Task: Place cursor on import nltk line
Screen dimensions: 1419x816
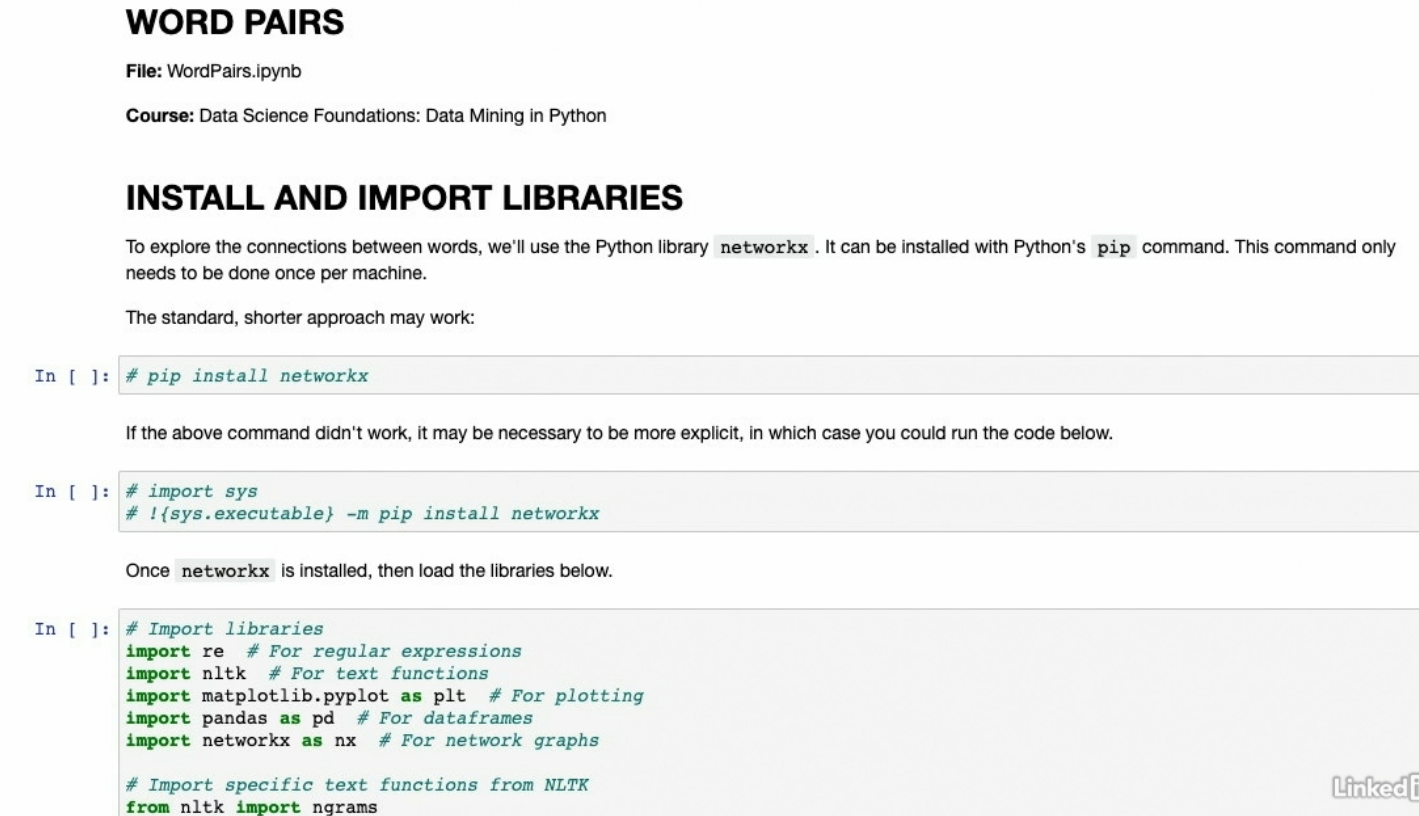Action: [x=307, y=674]
